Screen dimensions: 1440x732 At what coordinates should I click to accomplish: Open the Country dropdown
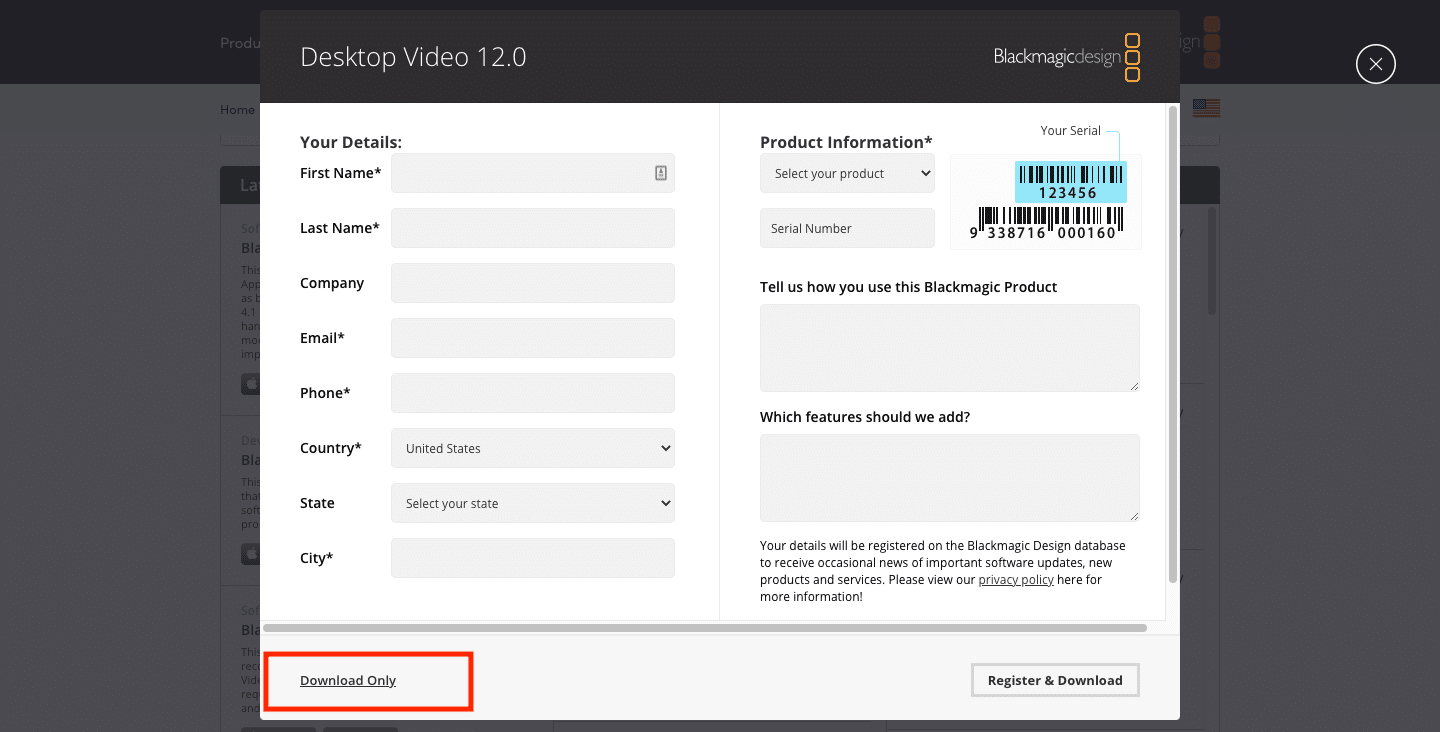tap(533, 448)
